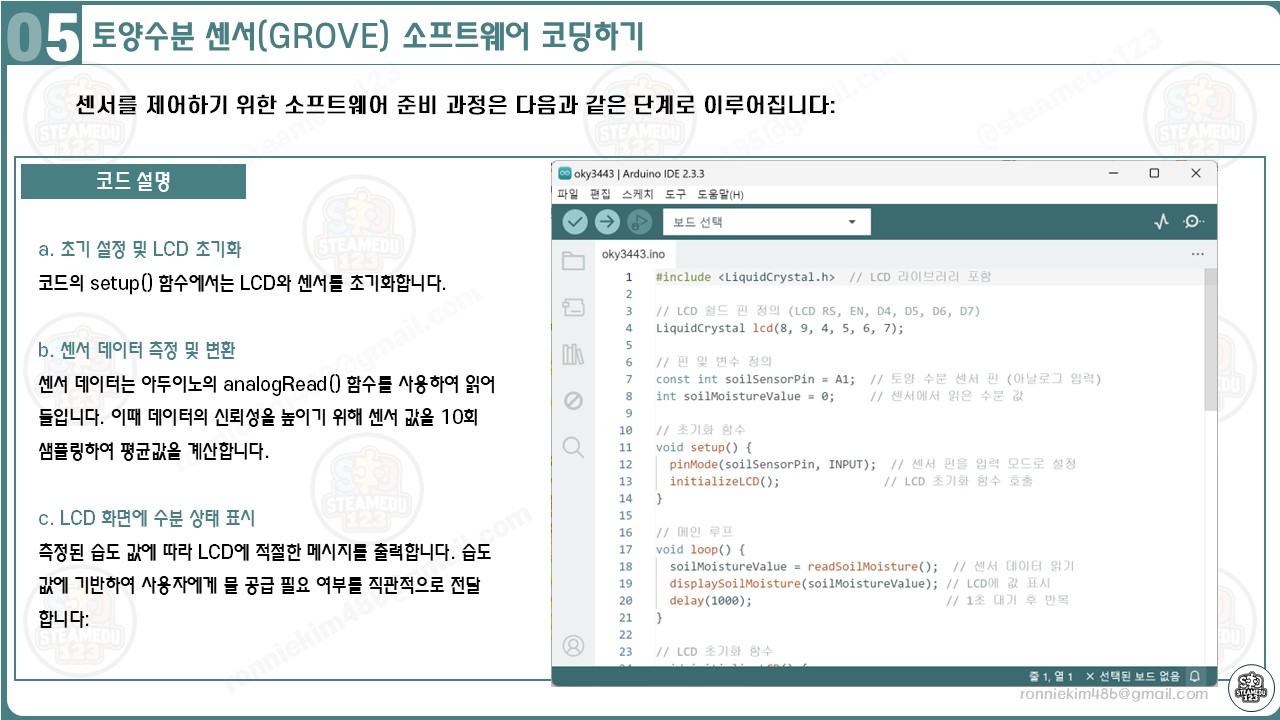Click the void loop() { line

point(701,549)
